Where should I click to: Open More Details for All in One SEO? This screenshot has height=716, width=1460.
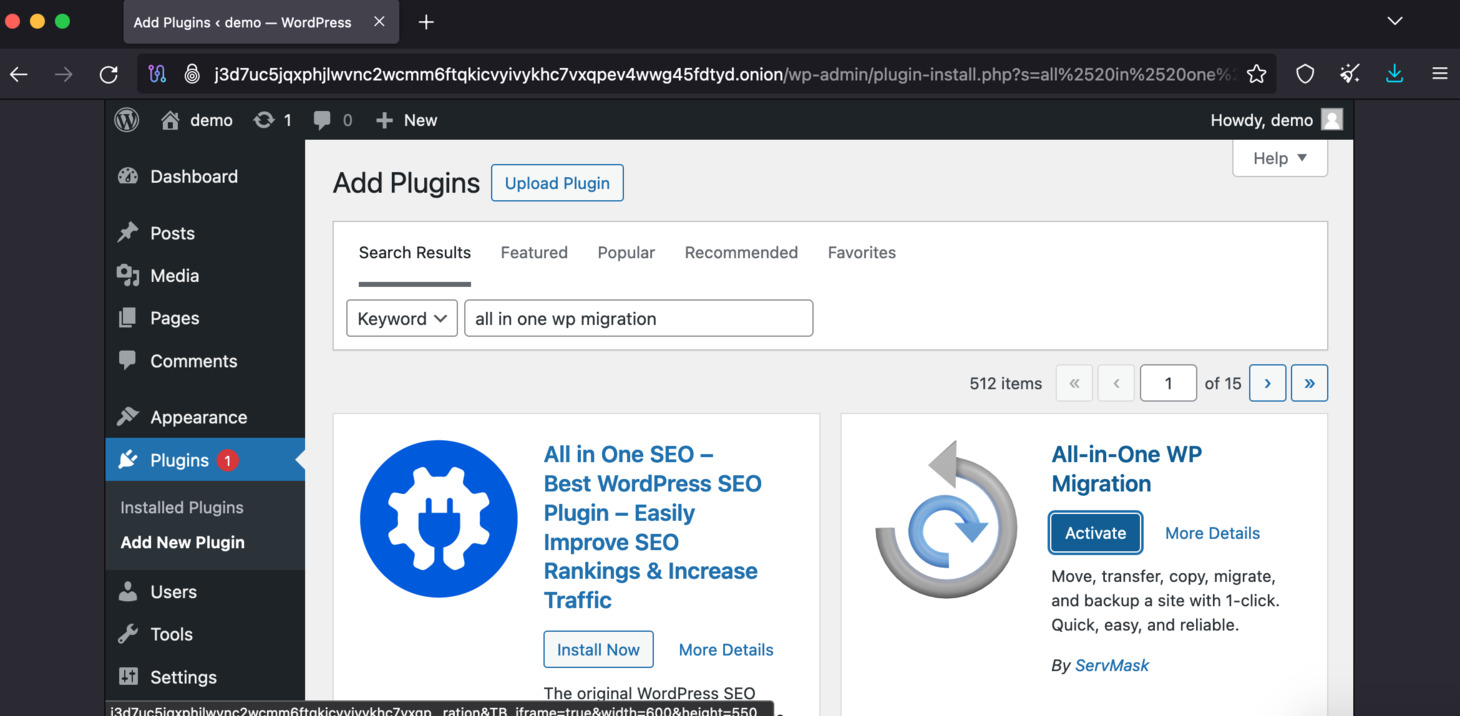pos(726,650)
